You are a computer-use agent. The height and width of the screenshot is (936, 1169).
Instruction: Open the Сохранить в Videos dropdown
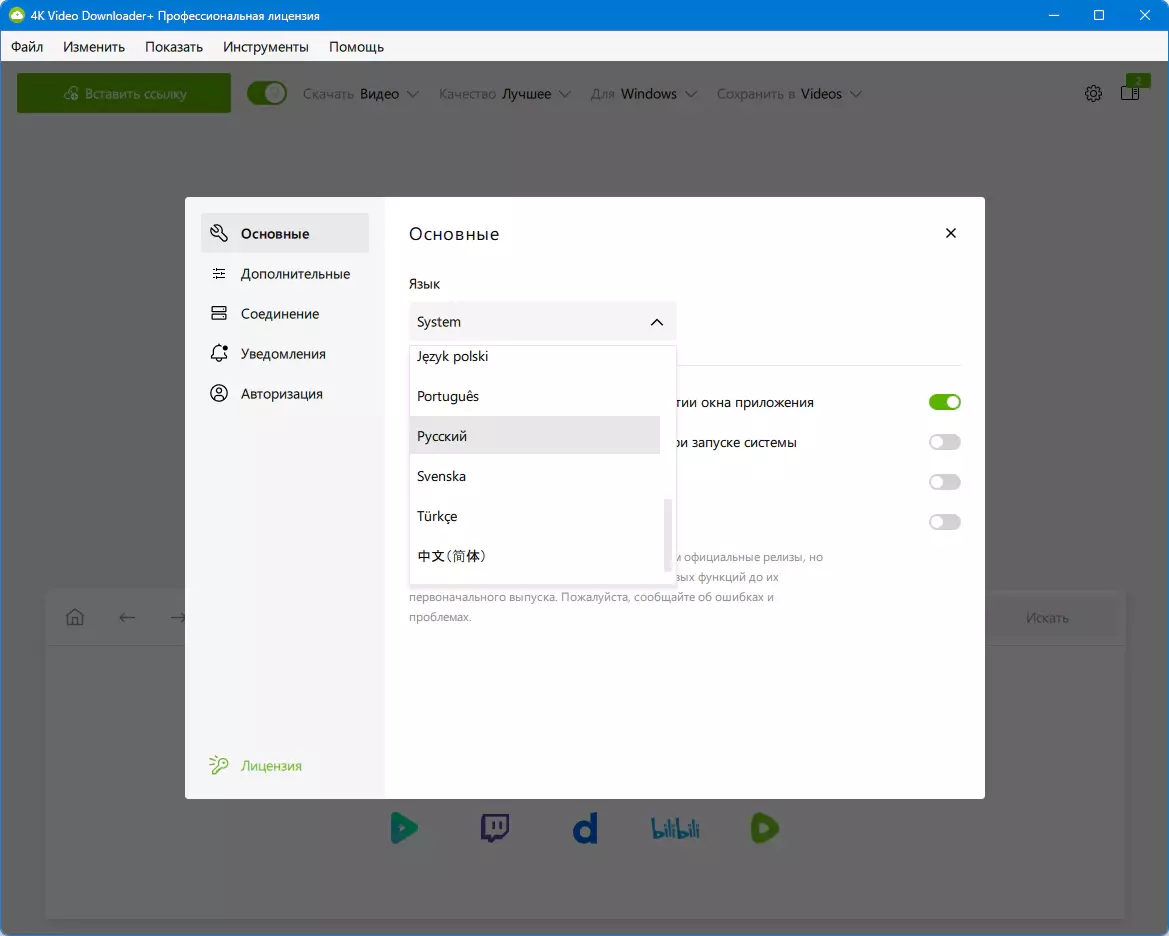point(789,94)
